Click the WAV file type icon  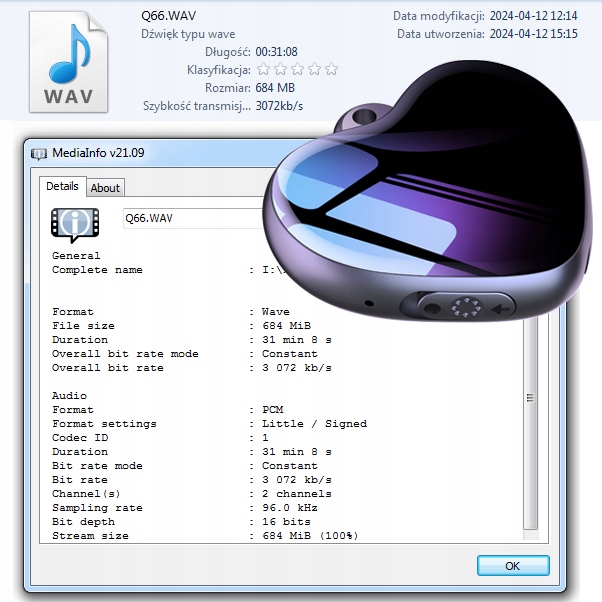(x=68, y=61)
